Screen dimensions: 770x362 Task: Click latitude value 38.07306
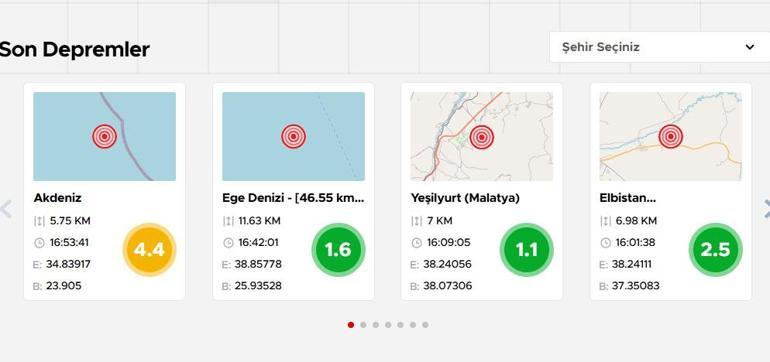[x=447, y=286]
